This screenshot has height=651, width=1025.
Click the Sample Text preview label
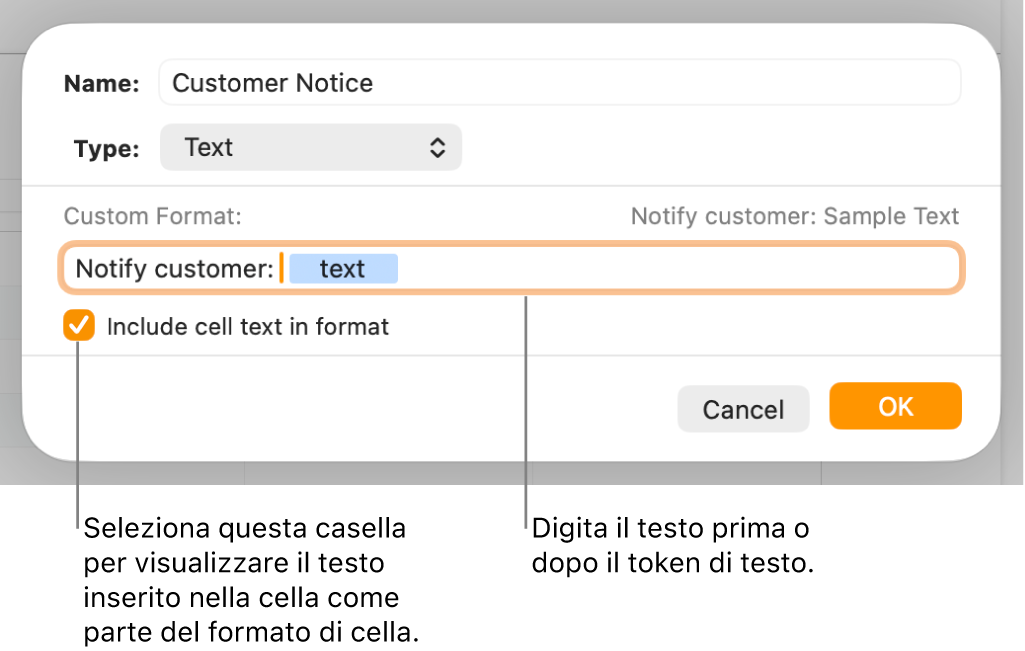tap(795, 215)
